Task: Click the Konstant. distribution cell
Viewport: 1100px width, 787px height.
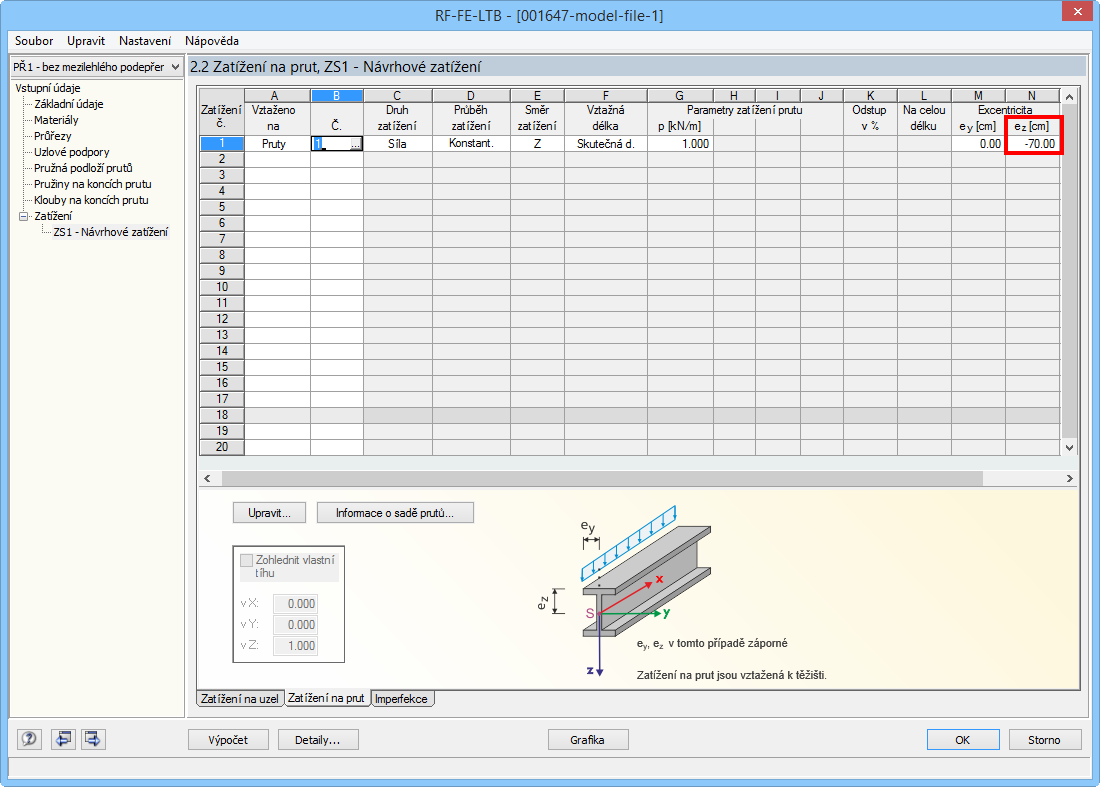Action: point(471,144)
